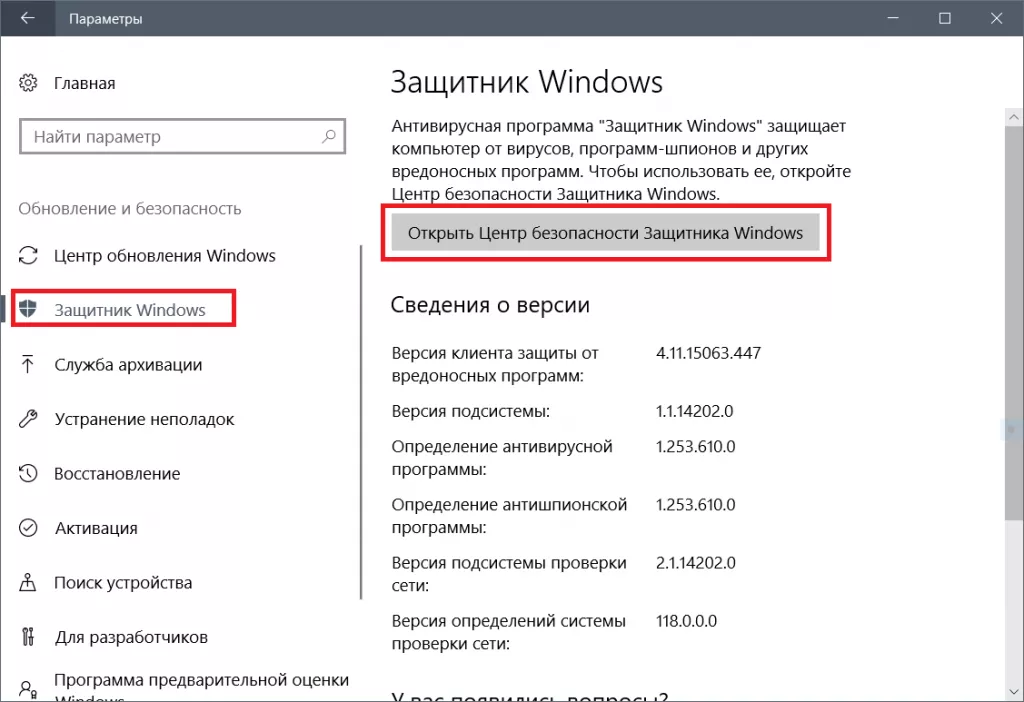Click the search magnifier icon
This screenshot has height=702, width=1024.
pyautogui.click(x=330, y=136)
